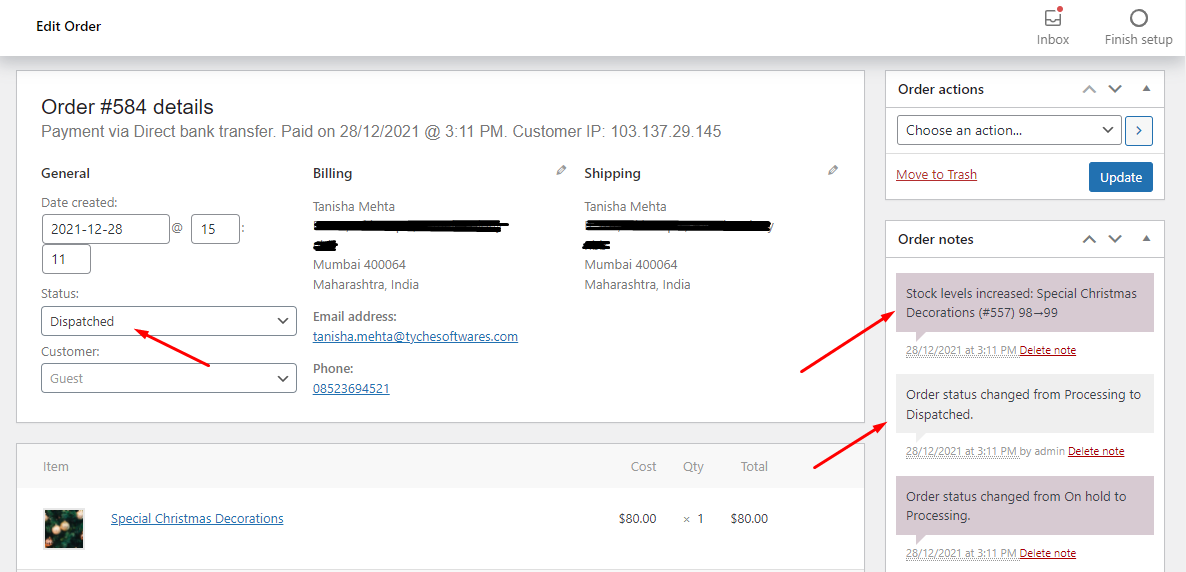The image size is (1186, 572).
Task: Click the item quantity × 1
Action: 693,519
